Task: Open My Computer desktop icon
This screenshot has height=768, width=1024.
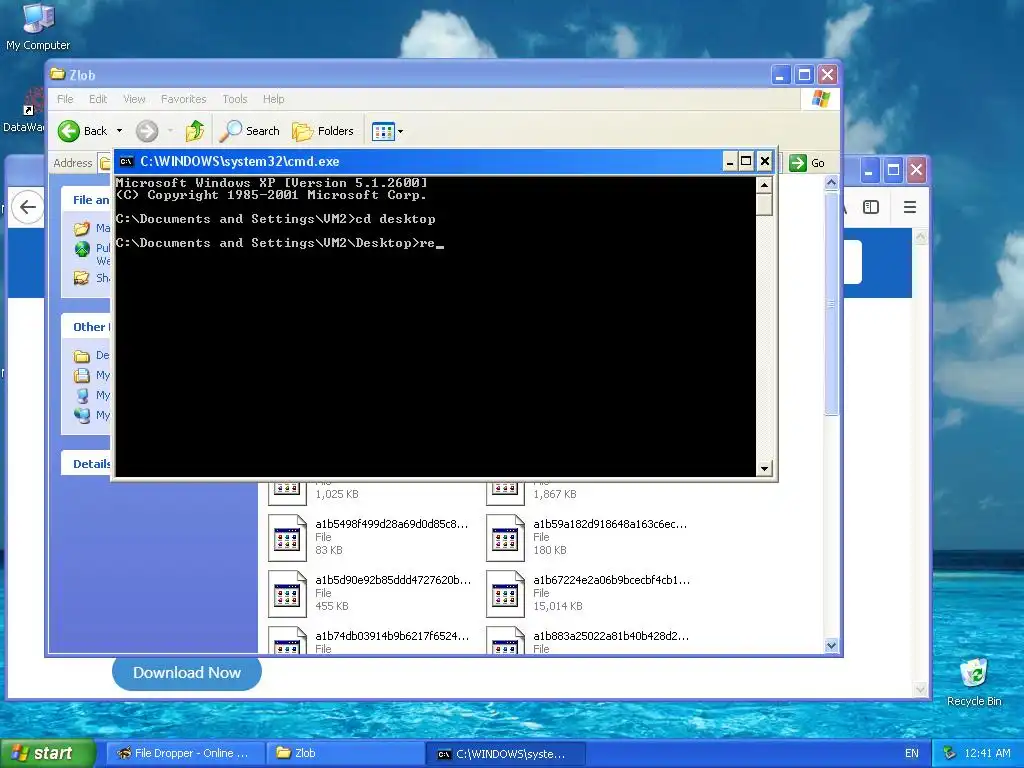Action: [38, 26]
